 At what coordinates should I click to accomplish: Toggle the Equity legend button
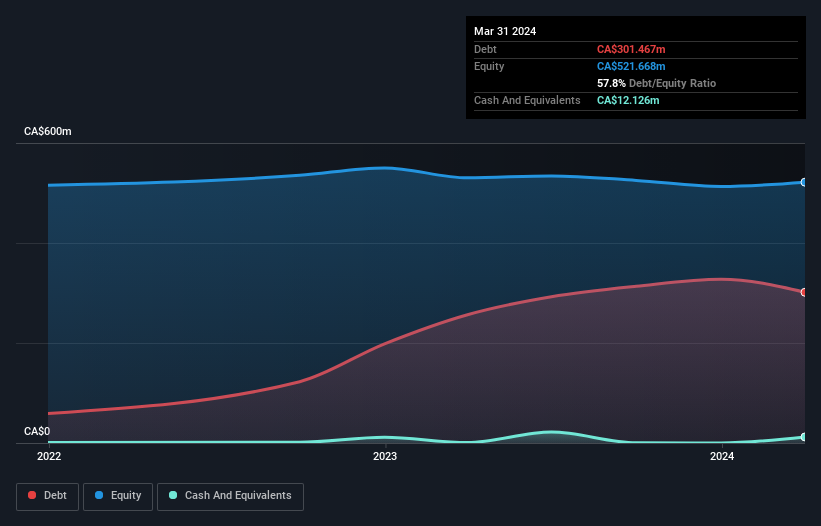click(x=118, y=496)
